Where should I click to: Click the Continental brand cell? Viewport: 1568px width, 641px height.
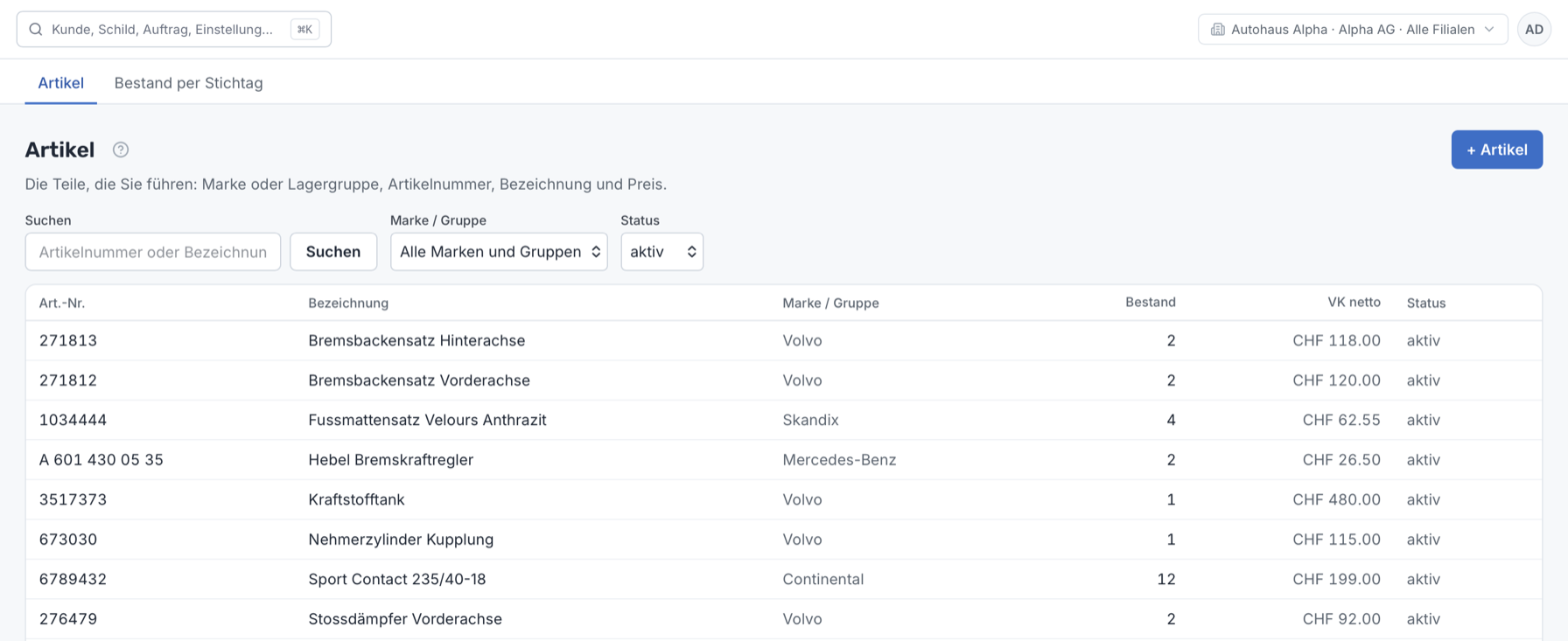(x=822, y=579)
